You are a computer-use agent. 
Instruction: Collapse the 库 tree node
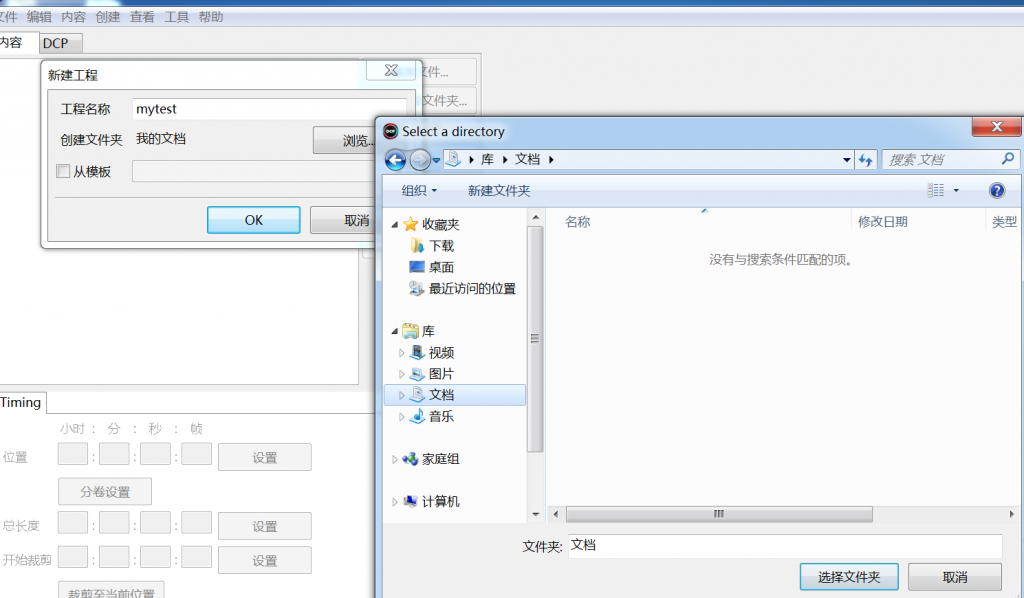pyautogui.click(x=396, y=330)
